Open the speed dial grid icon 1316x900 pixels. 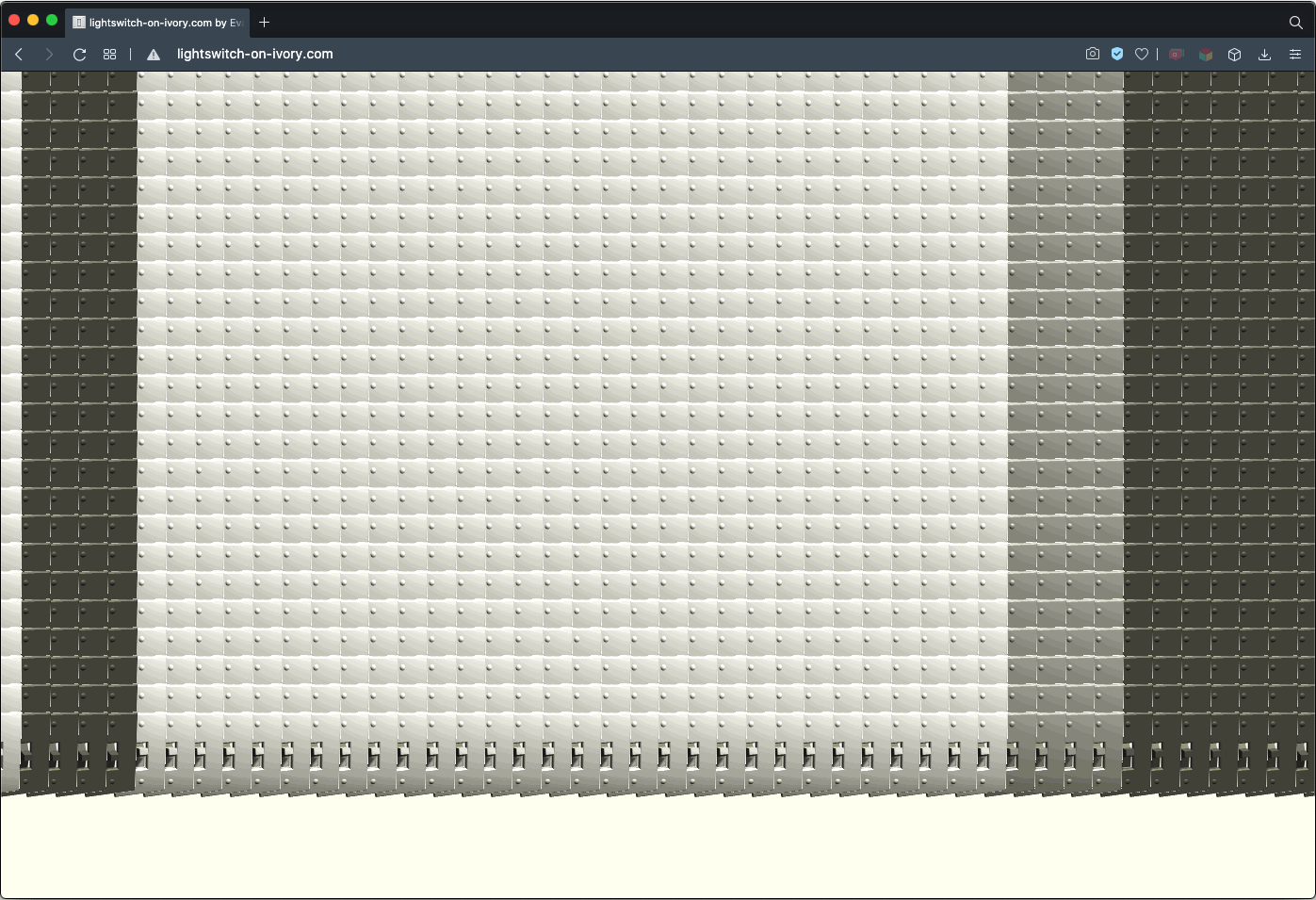(110, 55)
